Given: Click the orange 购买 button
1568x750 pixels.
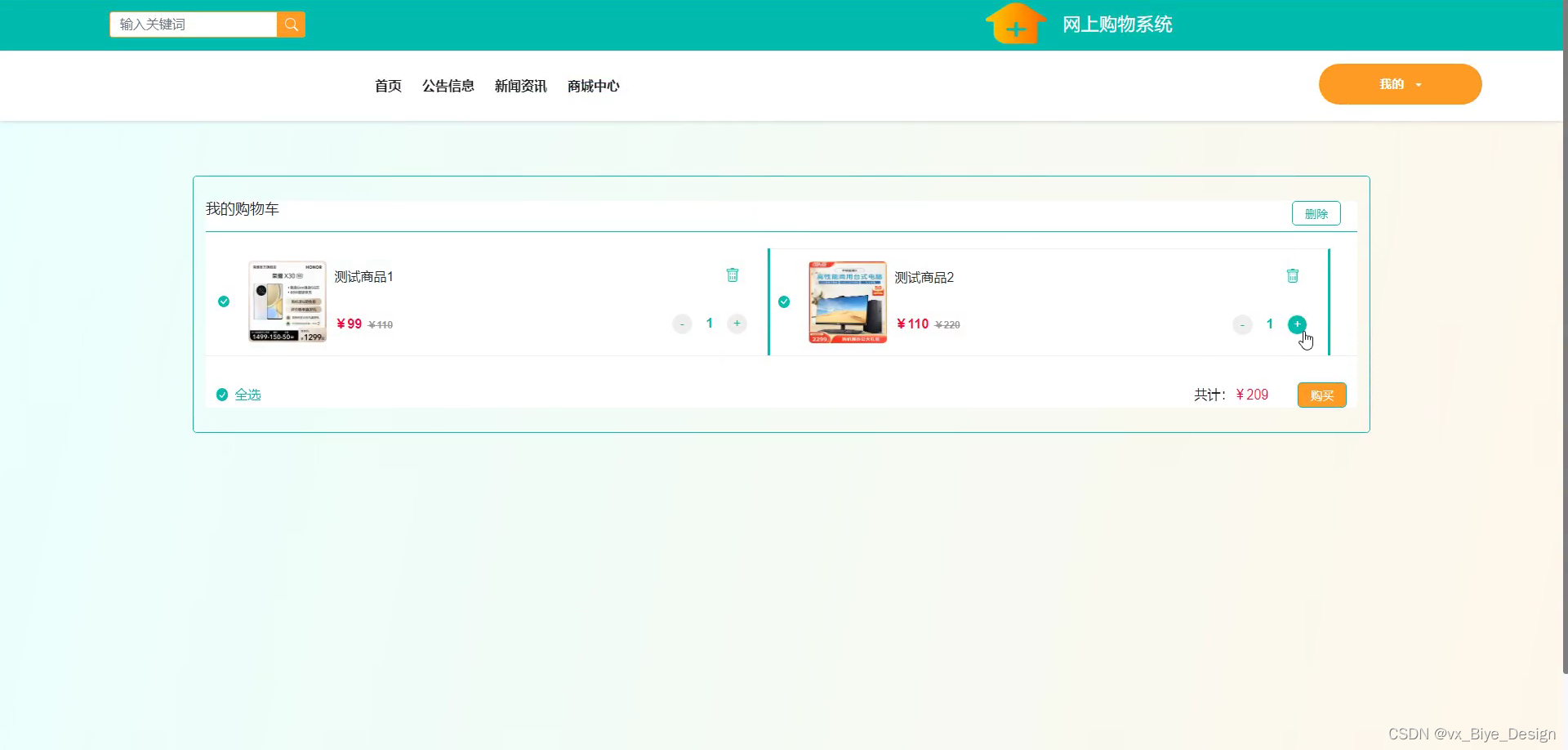Looking at the screenshot, I should [x=1321, y=395].
